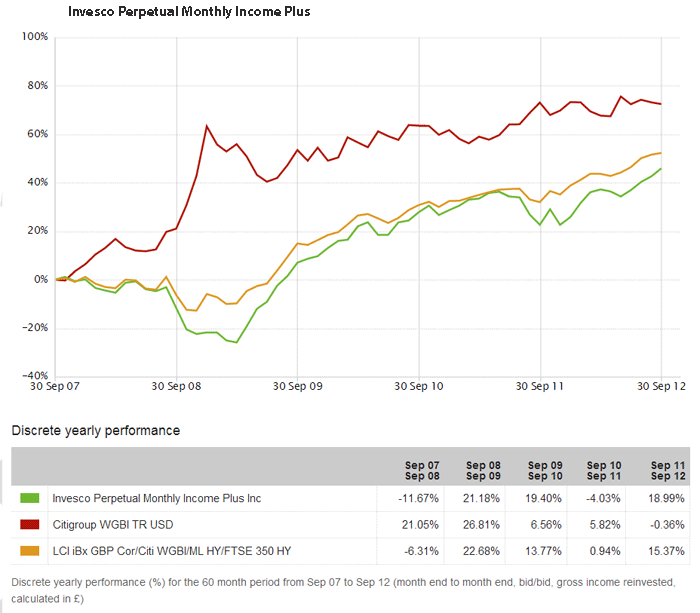
Task: Click the 60% y-axis label
Action: click(38, 134)
